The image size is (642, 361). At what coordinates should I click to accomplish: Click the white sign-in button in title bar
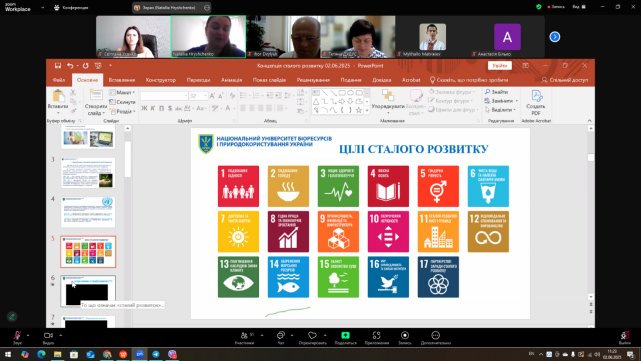click(x=500, y=65)
